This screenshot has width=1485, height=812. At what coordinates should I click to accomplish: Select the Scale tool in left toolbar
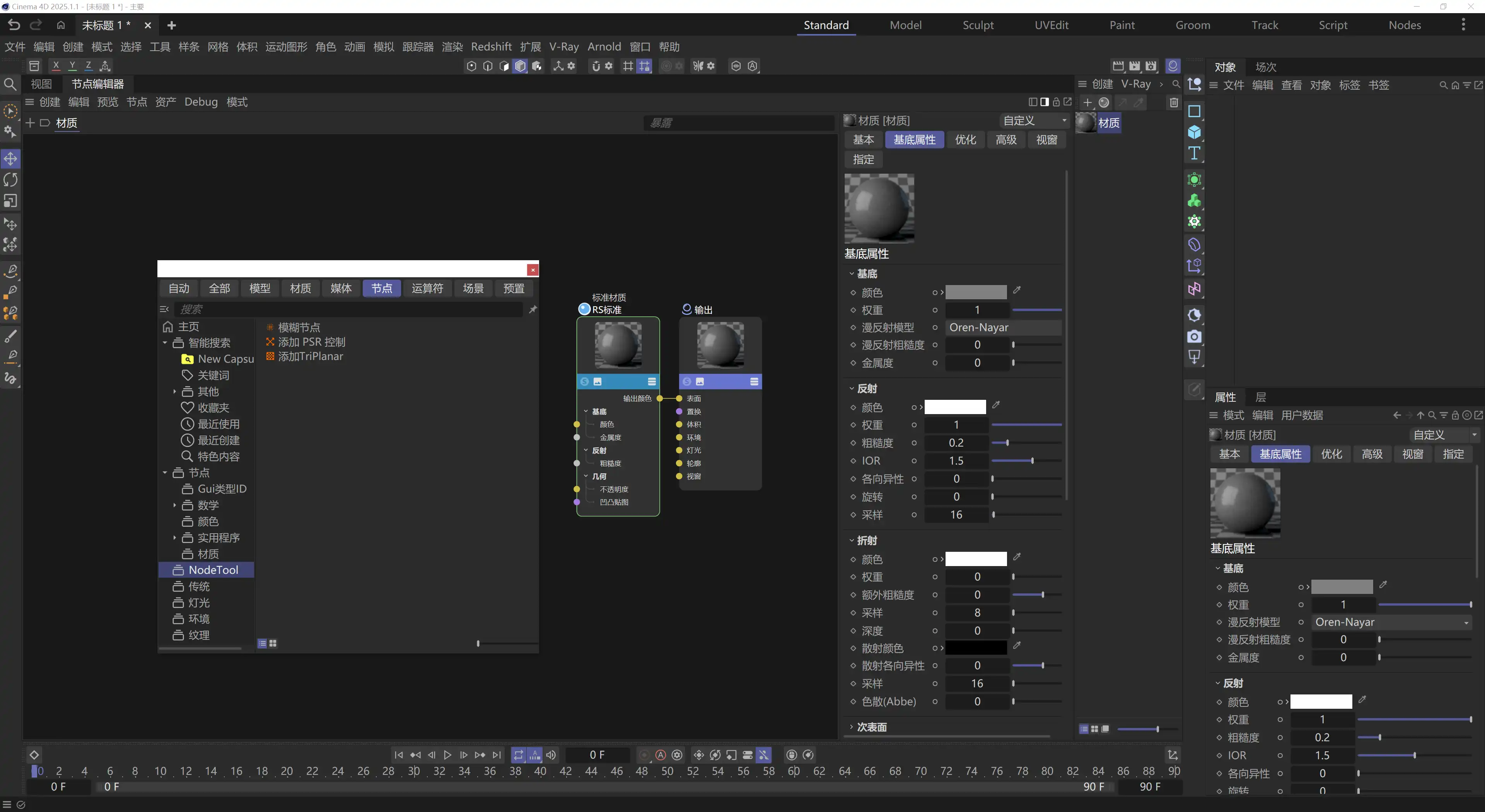click(x=10, y=201)
